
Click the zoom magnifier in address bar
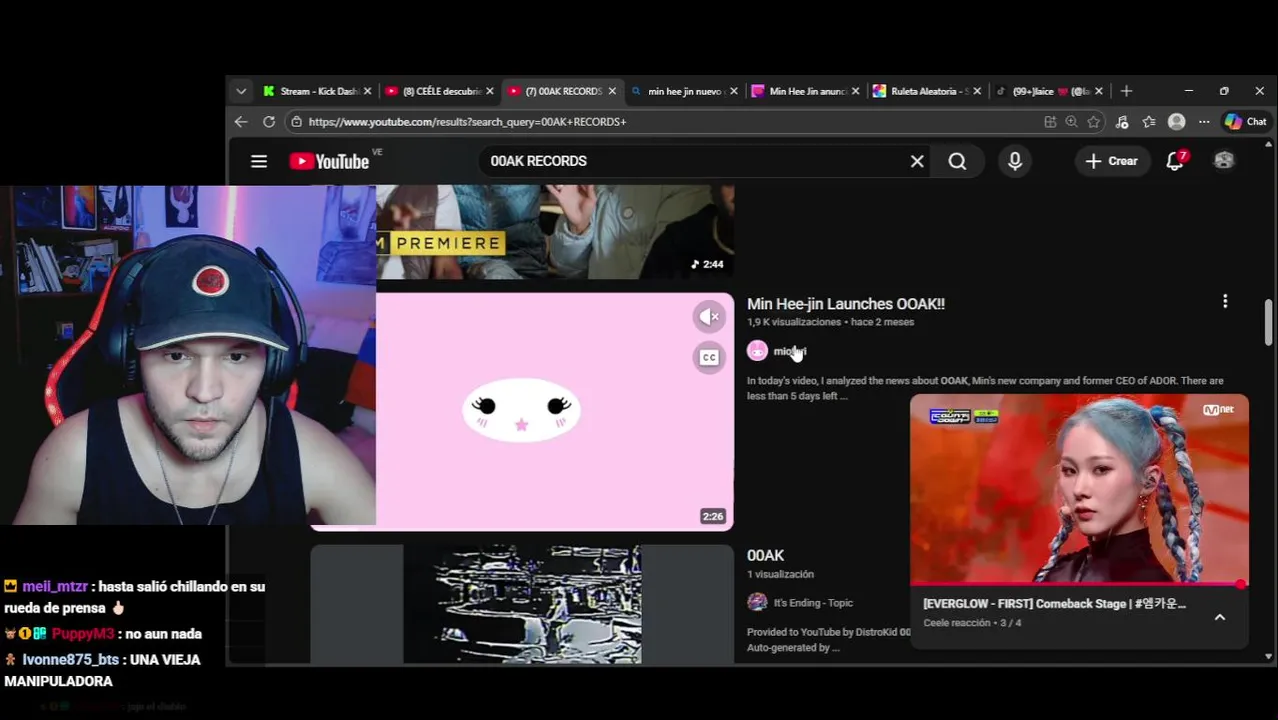point(1072,121)
